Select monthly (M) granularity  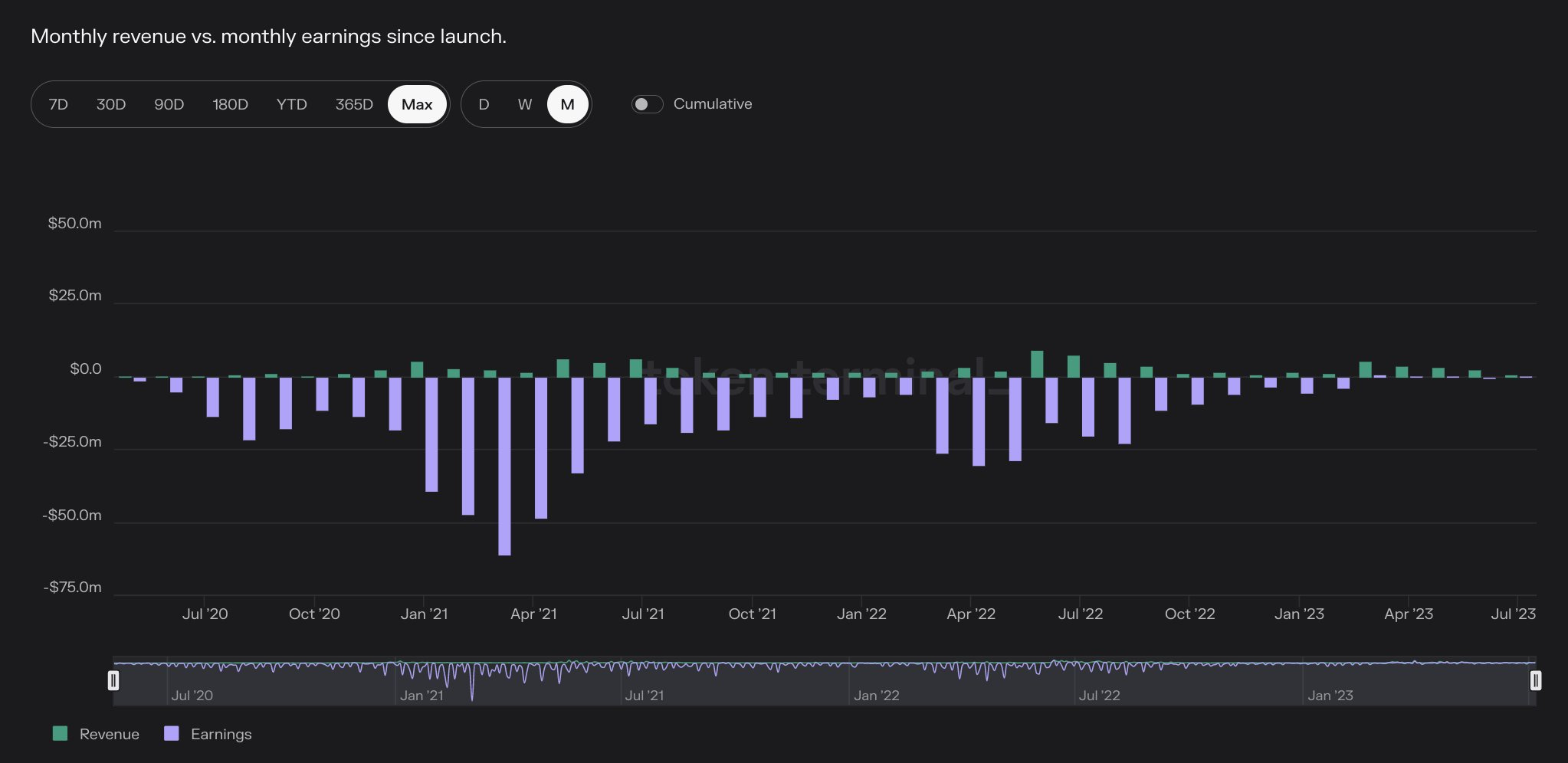(x=568, y=104)
